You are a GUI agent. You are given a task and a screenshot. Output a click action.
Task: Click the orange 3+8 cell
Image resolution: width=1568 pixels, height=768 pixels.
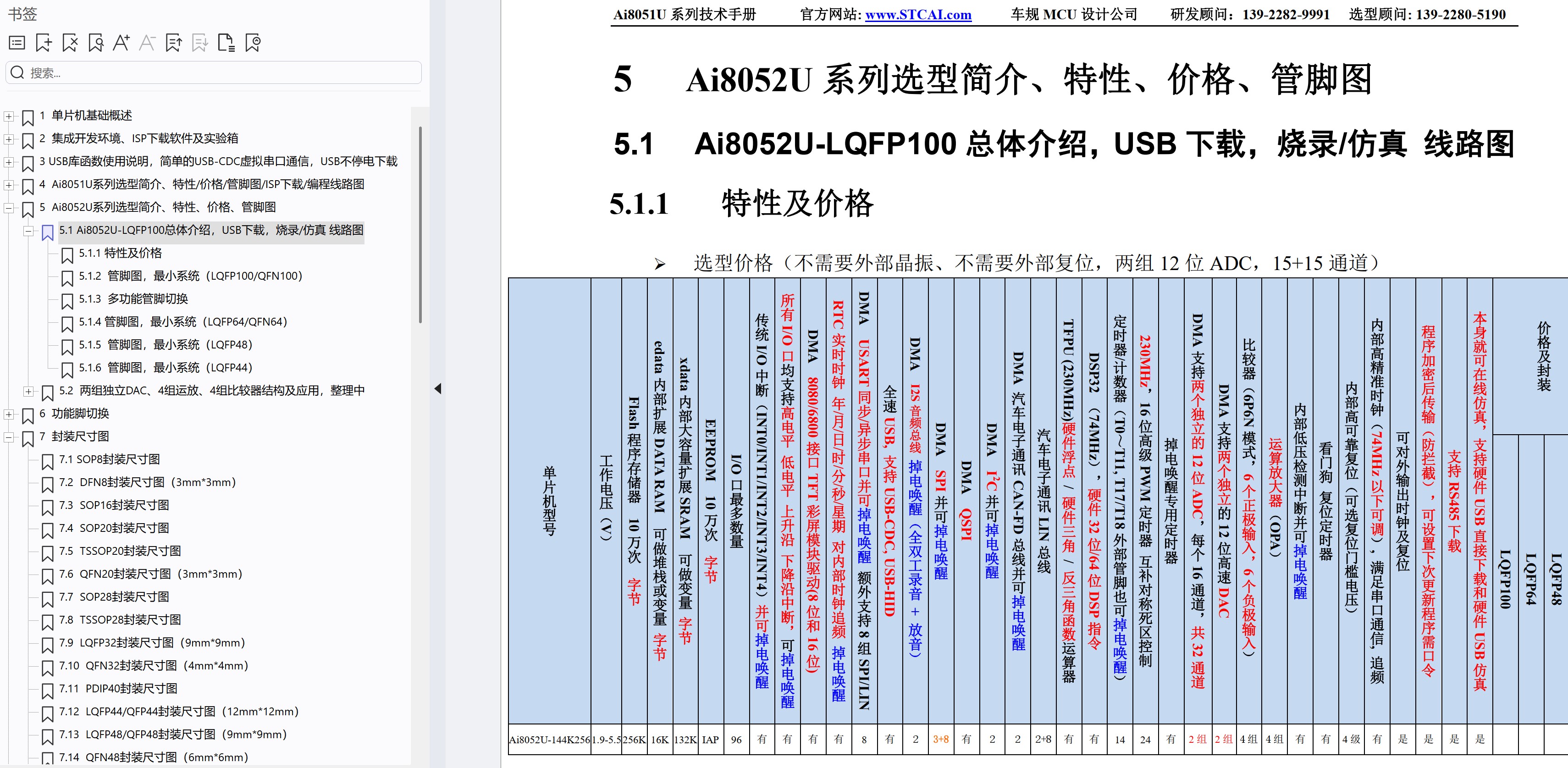coord(941,740)
